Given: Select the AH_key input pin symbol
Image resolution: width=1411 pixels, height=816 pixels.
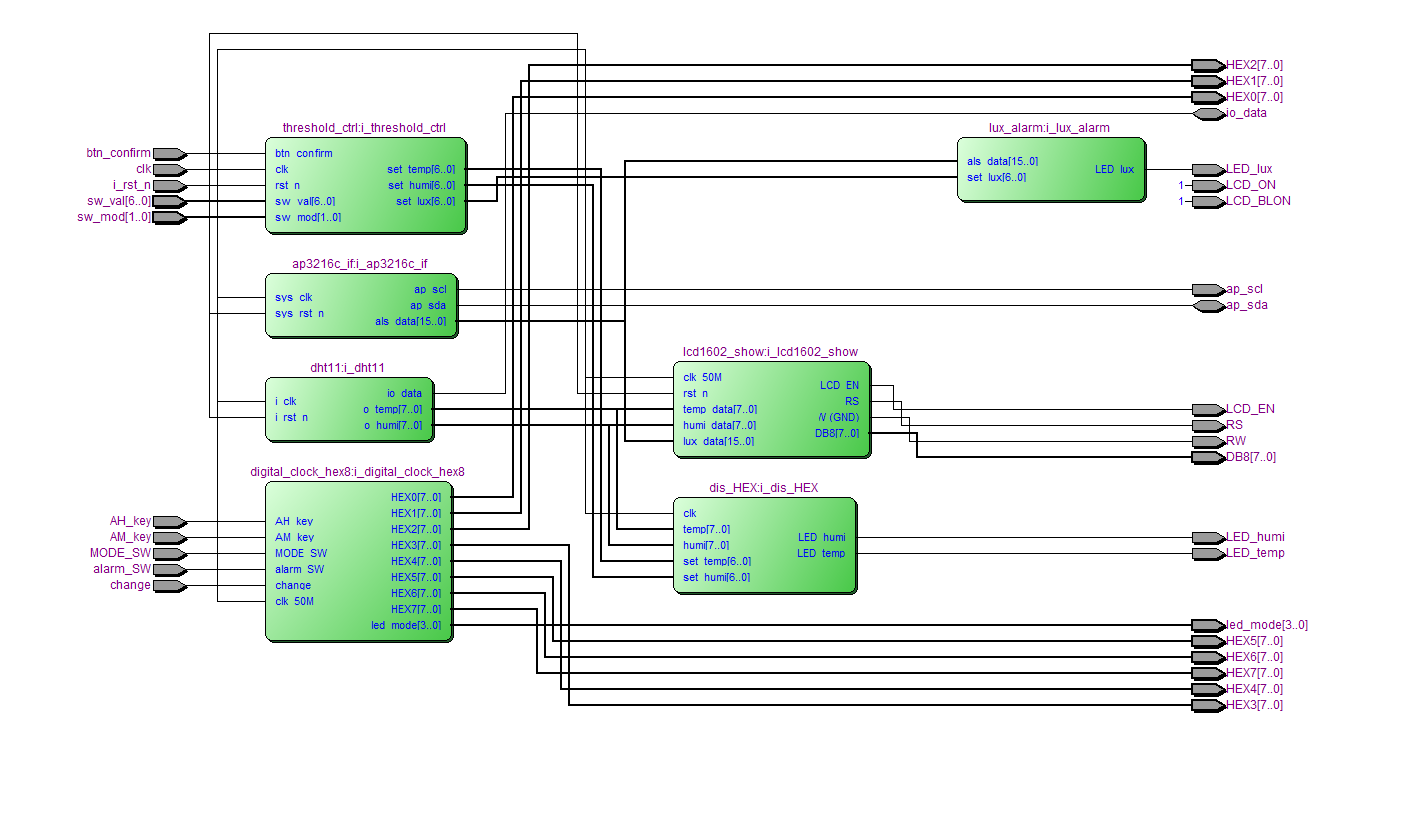Looking at the screenshot, I should tap(169, 522).
